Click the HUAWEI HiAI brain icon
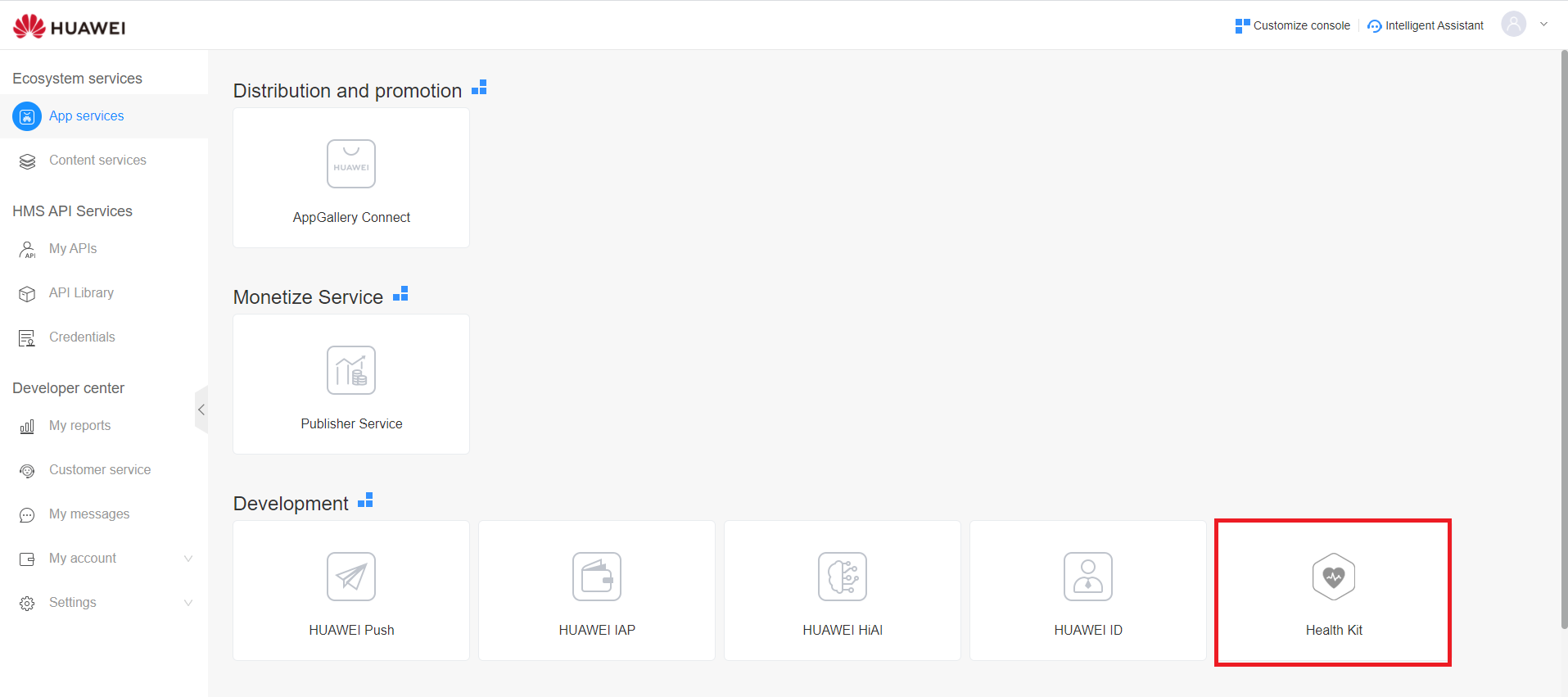The image size is (1568, 697). coord(843,577)
